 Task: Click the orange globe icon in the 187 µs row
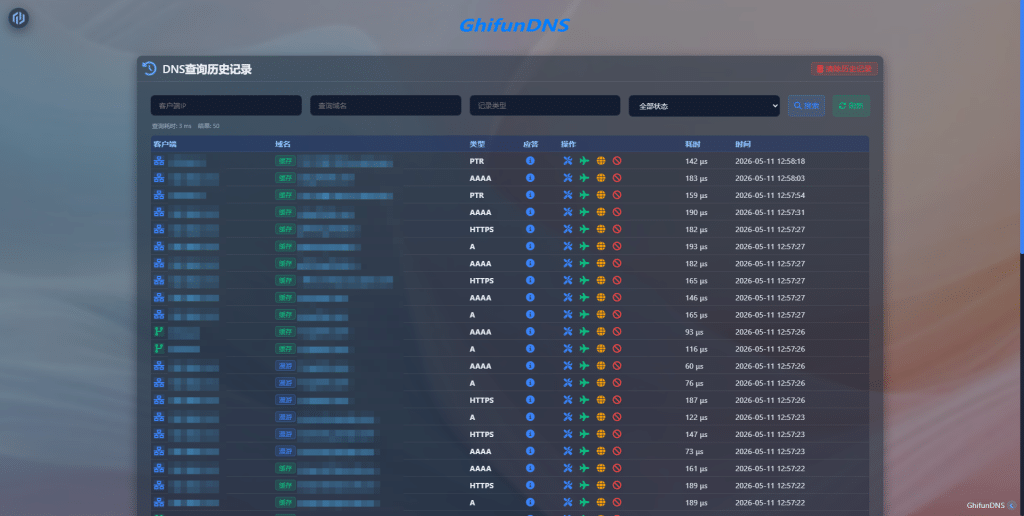click(x=601, y=400)
